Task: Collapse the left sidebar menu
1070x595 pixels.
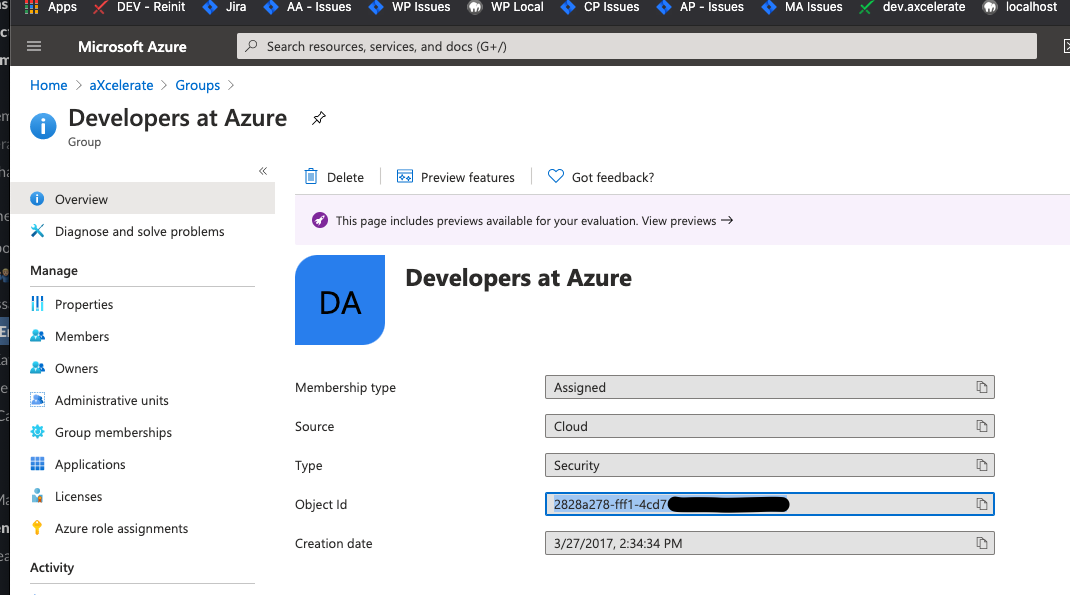Action: 263,171
